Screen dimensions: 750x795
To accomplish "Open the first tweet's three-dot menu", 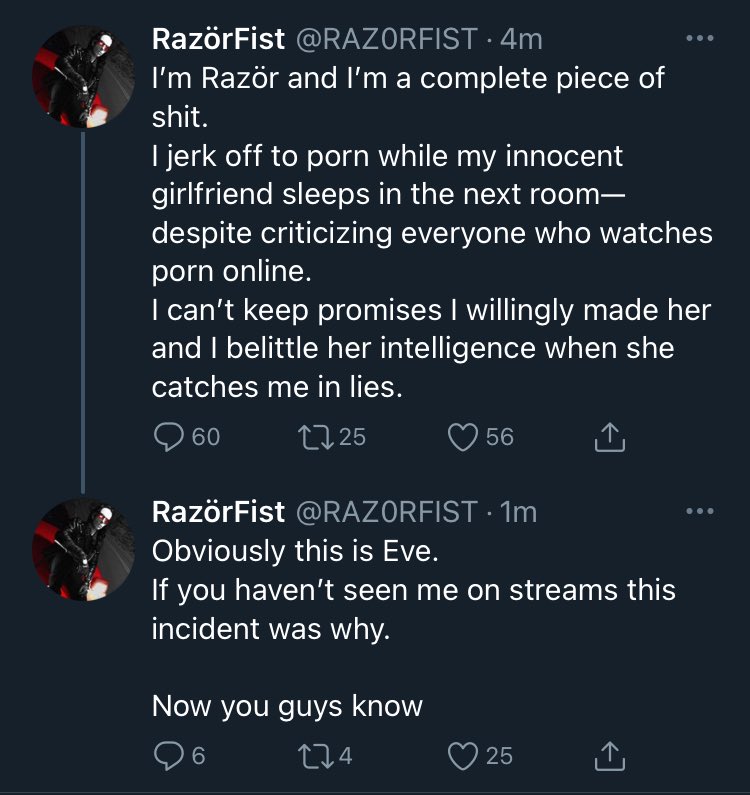I will point(699,39).
